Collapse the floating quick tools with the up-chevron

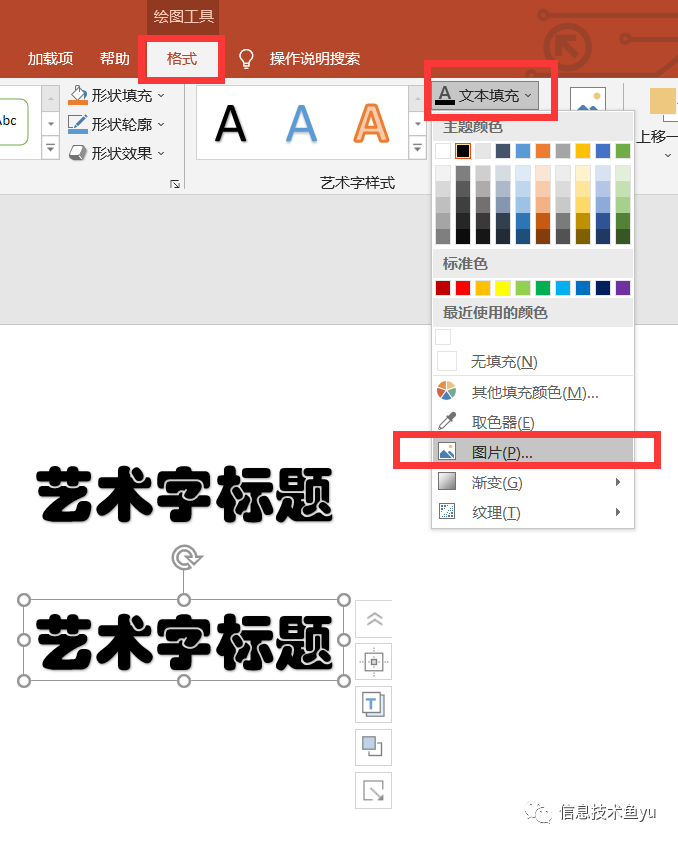[x=374, y=619]
